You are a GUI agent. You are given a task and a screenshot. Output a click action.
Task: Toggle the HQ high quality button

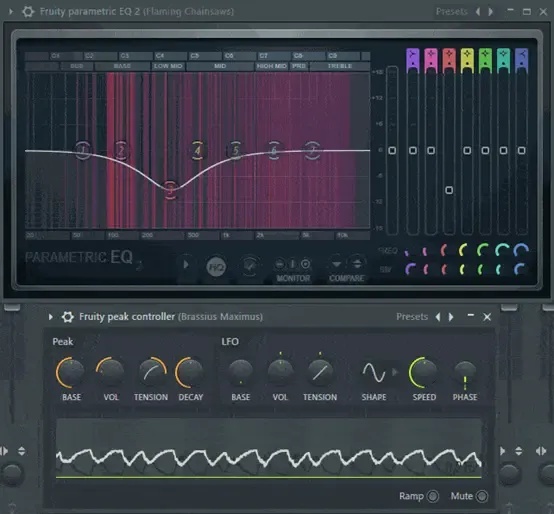coord(216,267)
